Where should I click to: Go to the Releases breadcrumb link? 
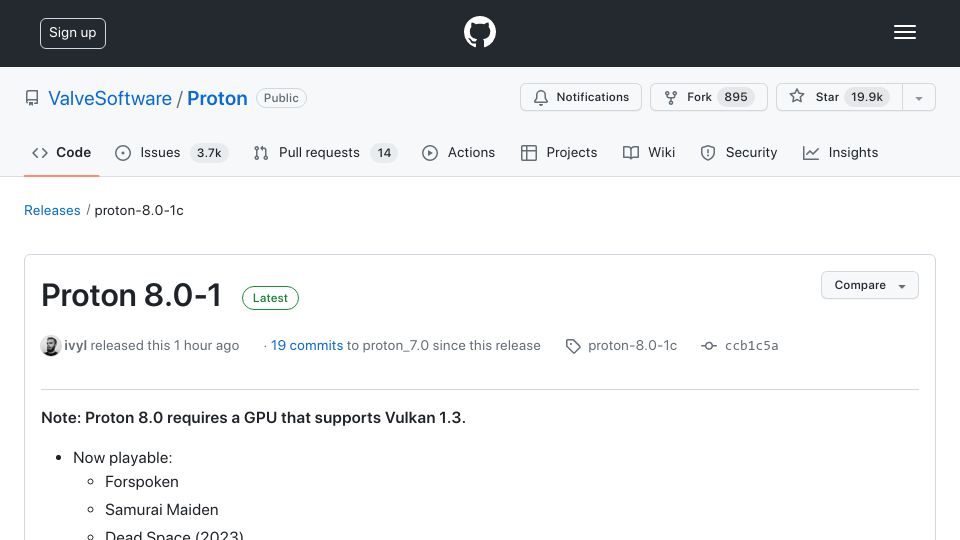[x=52, y=211]
